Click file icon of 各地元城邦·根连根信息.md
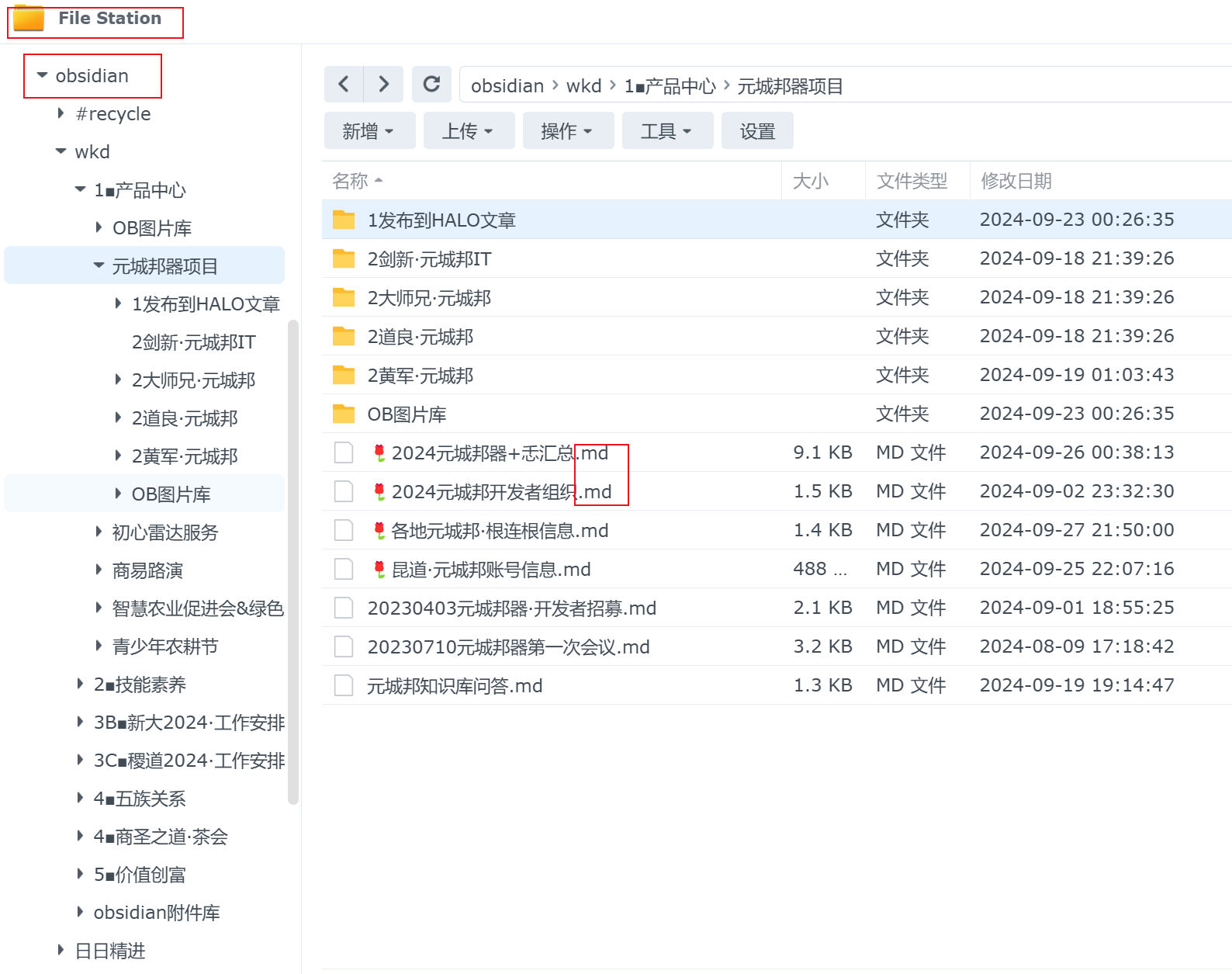 tap(344, 530)
